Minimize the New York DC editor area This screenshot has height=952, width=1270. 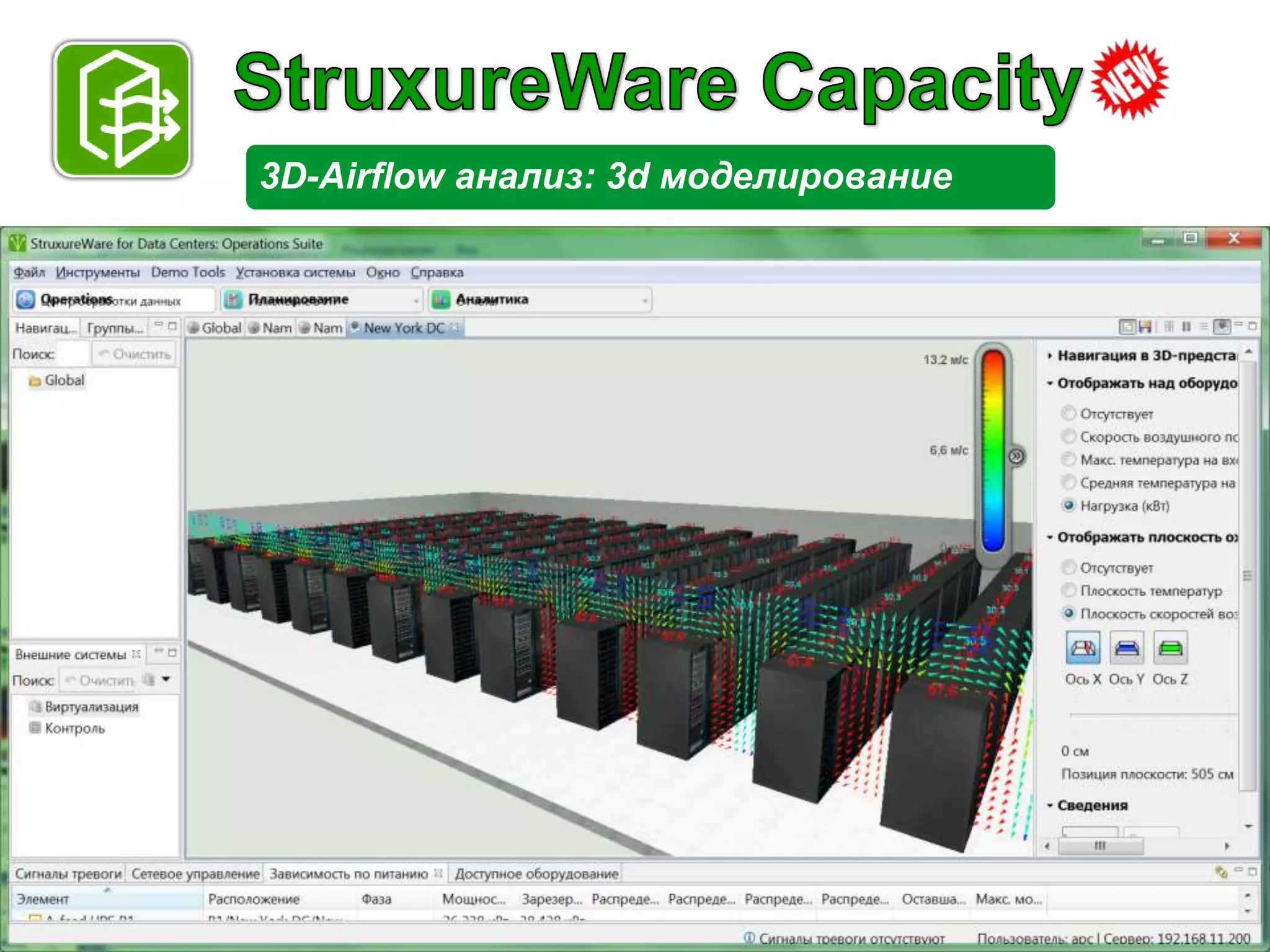(1238, 325)
